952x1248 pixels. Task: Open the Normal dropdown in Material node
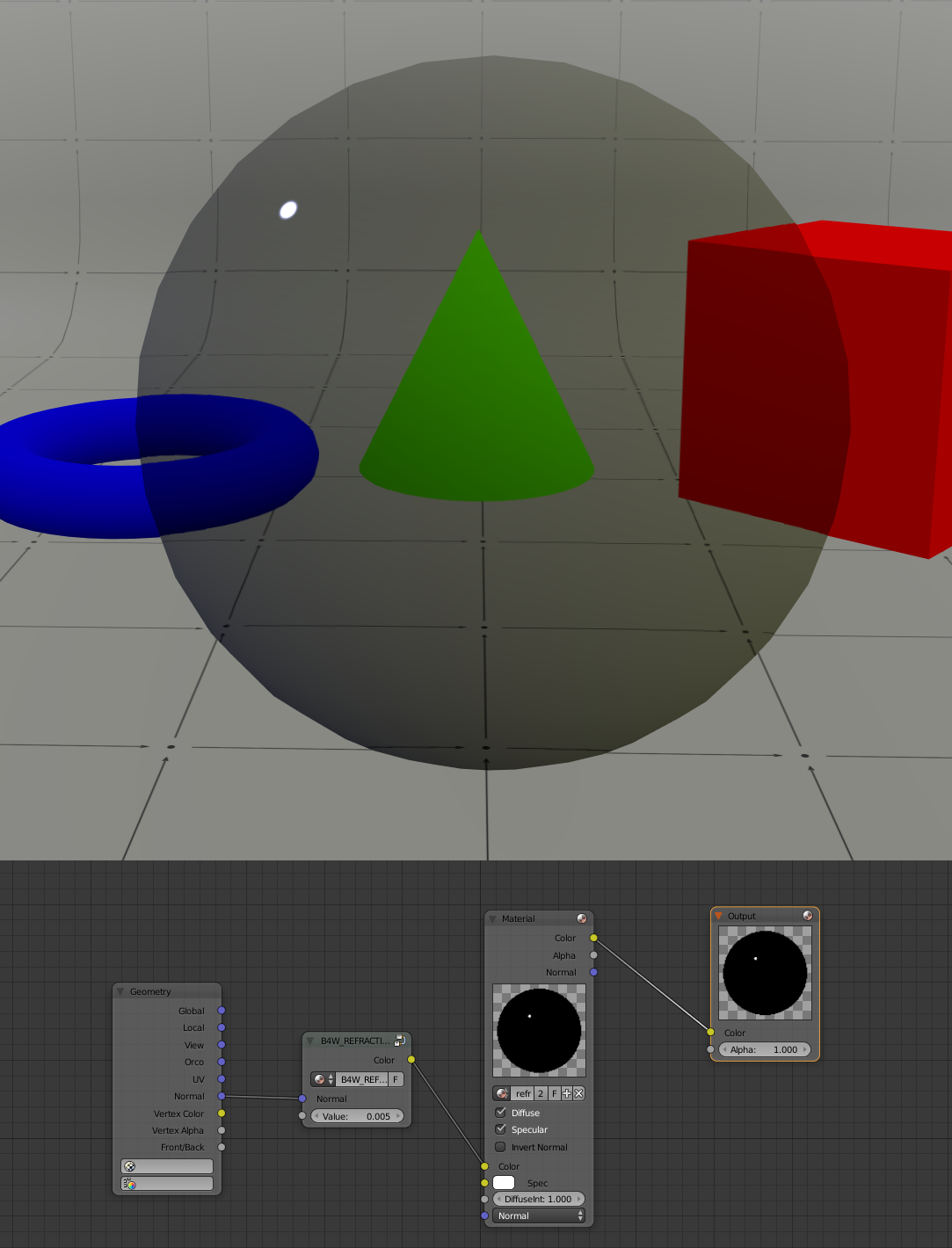539,1216
